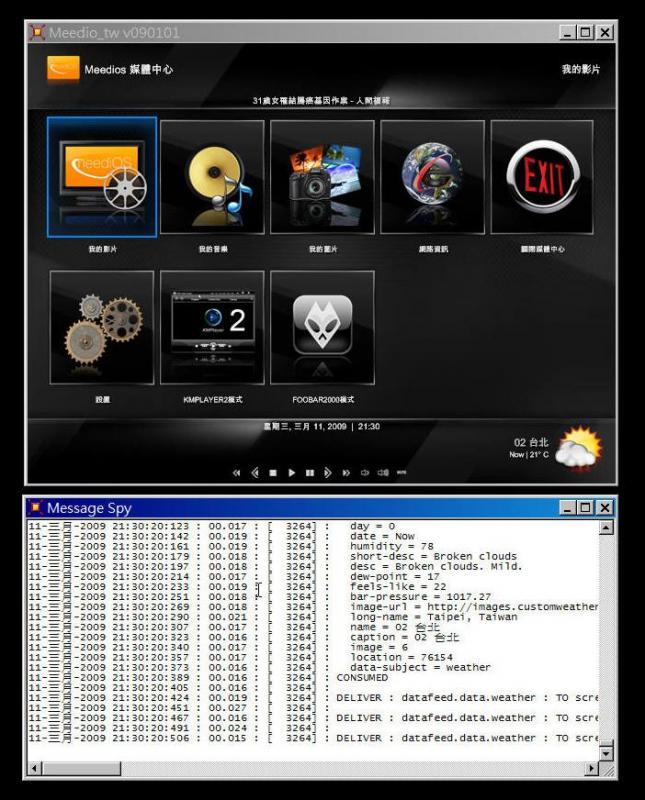Image resolution: width=645 pixels, height=800 pixels.
Task: Click the 'humidity = 78' log line
Action: pos(392,546)
